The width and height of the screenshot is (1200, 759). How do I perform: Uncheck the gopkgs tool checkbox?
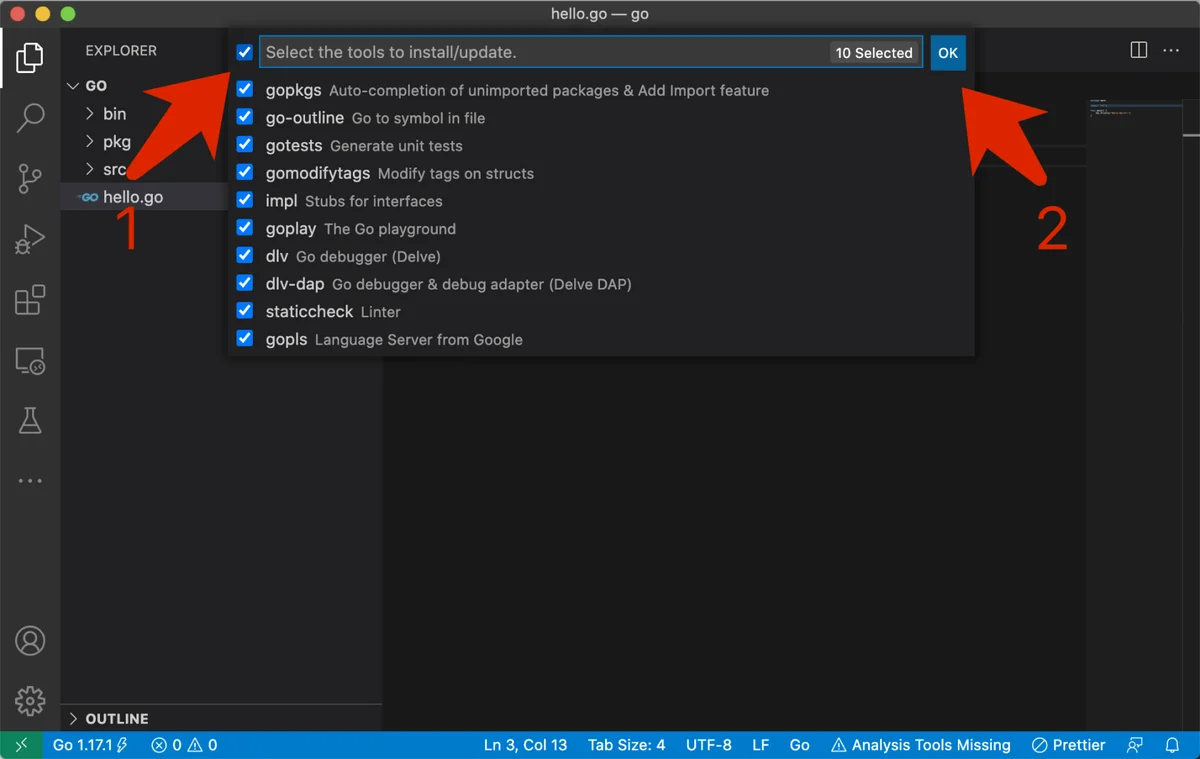245,90
